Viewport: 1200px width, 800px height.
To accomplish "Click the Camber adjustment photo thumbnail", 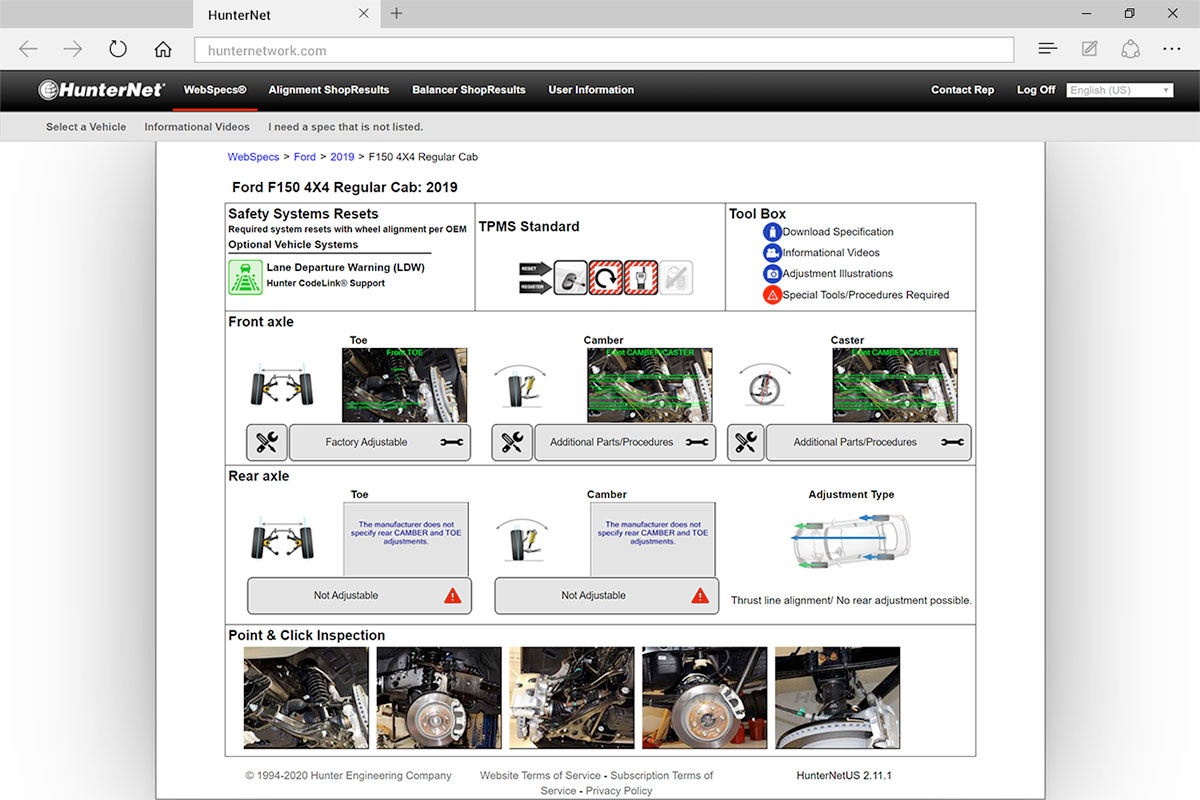I will pos(650,385).
